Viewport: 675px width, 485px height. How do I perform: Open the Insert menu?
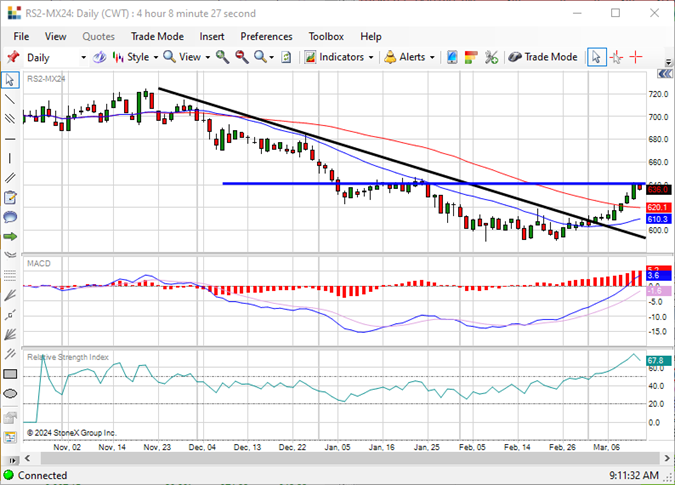212,37
